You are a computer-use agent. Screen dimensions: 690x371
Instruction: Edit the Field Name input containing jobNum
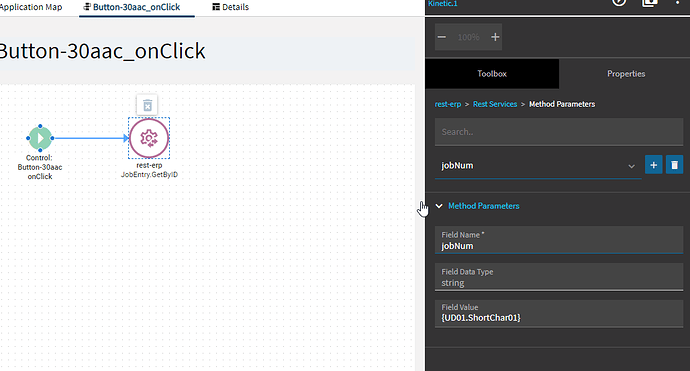point(559,240)
